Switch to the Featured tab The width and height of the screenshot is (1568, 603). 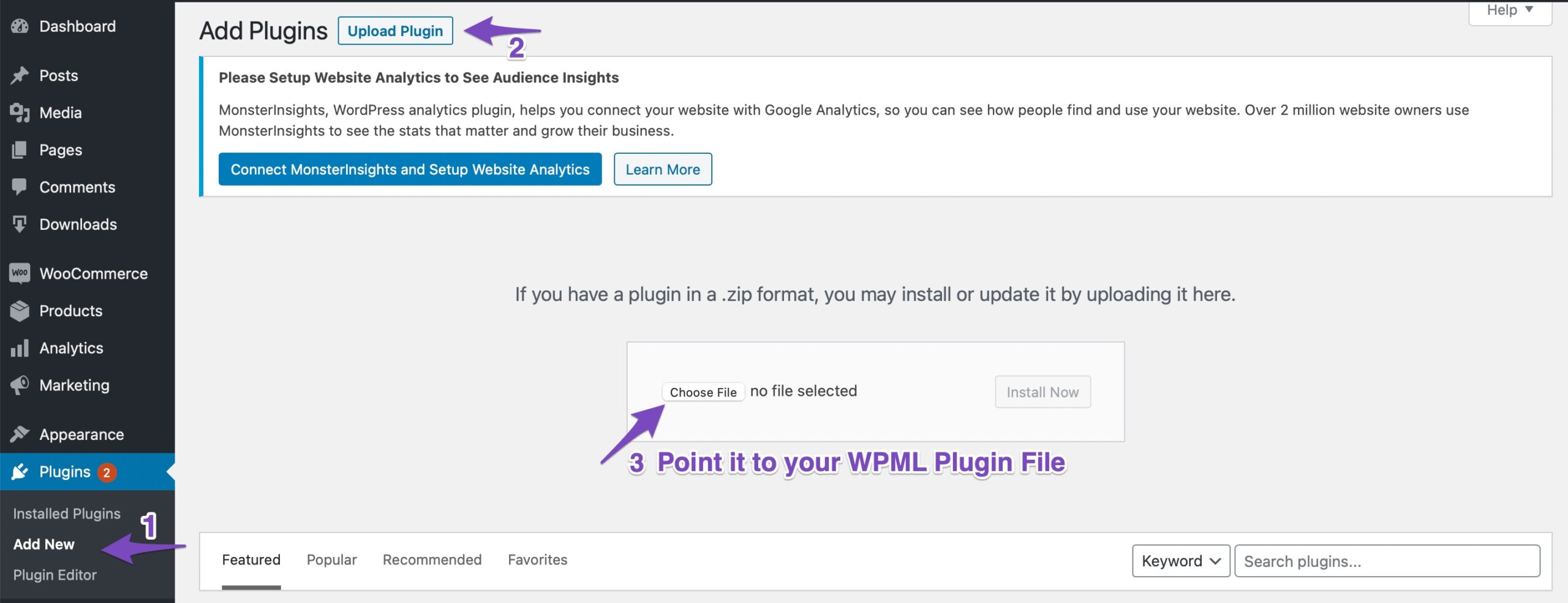pyautogui.click(x=251, y=560)
